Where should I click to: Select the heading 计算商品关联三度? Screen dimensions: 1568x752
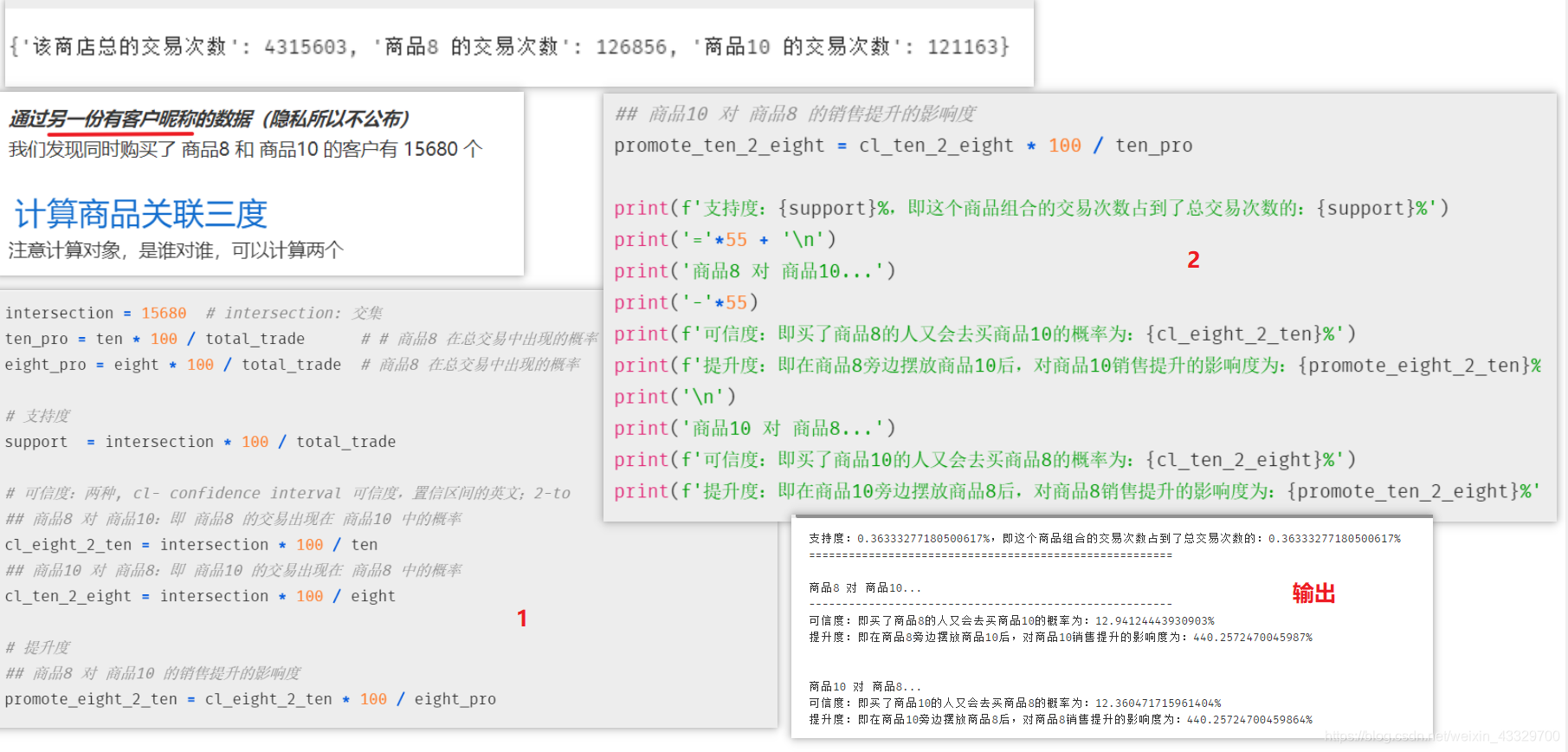140,214
